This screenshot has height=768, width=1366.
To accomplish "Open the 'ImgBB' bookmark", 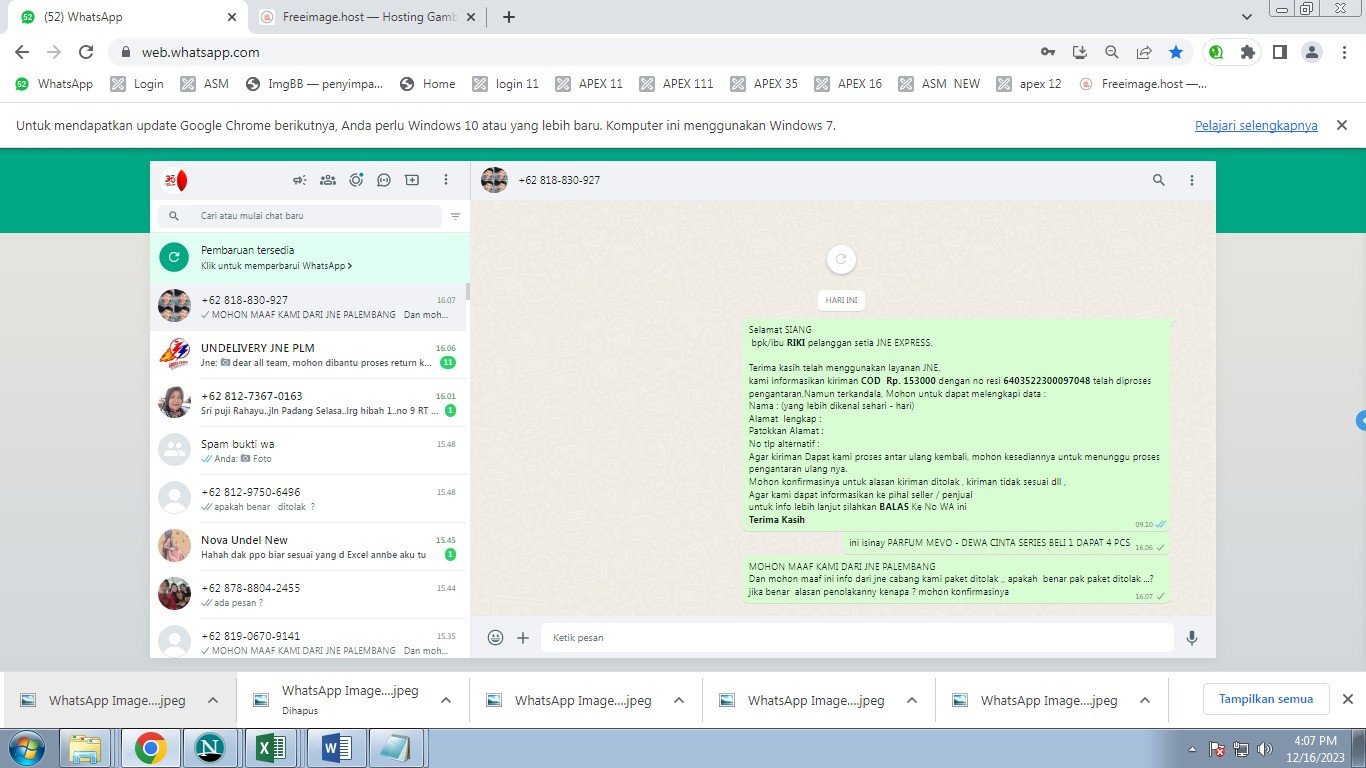I will pos(314,84).
